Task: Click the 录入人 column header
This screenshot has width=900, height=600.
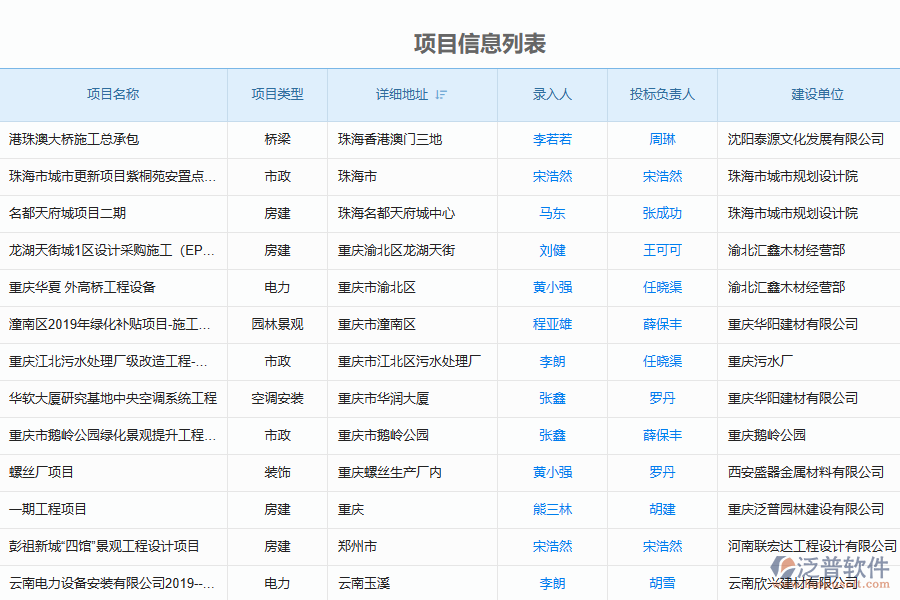Action: tap(552, 95)
